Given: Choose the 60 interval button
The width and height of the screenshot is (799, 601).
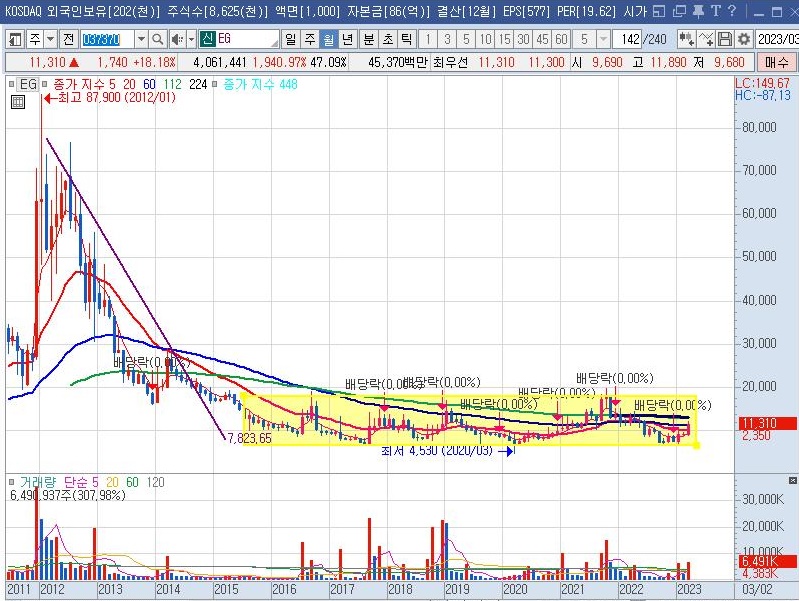Looking at the screenshot, I should coord(561,39).
